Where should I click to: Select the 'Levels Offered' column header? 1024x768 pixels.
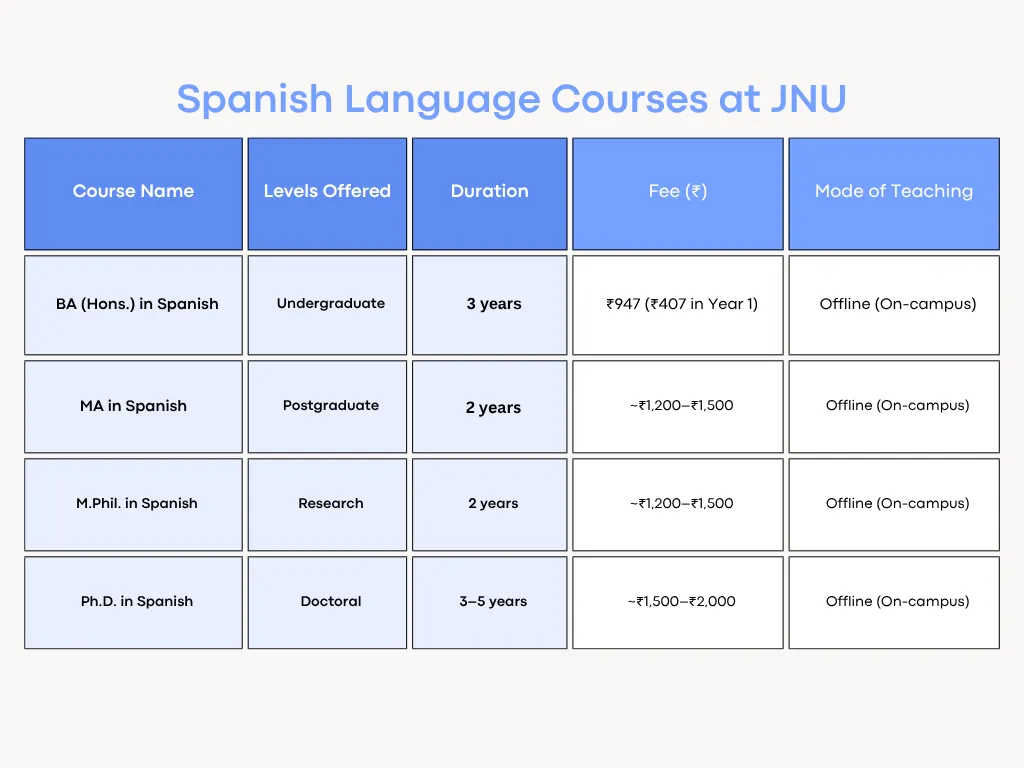[327, 192]
